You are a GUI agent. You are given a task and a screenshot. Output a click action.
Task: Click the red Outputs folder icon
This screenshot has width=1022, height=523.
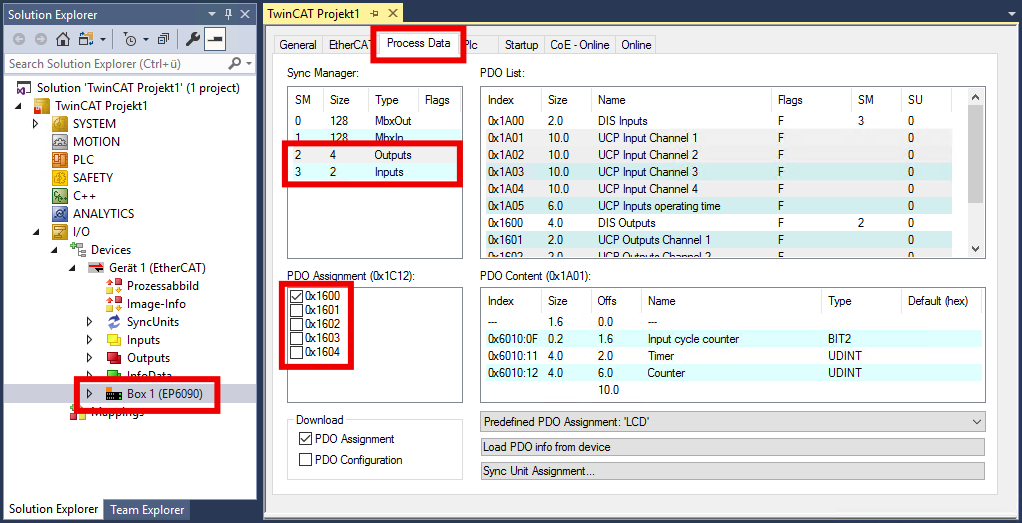tap(114, 358)
